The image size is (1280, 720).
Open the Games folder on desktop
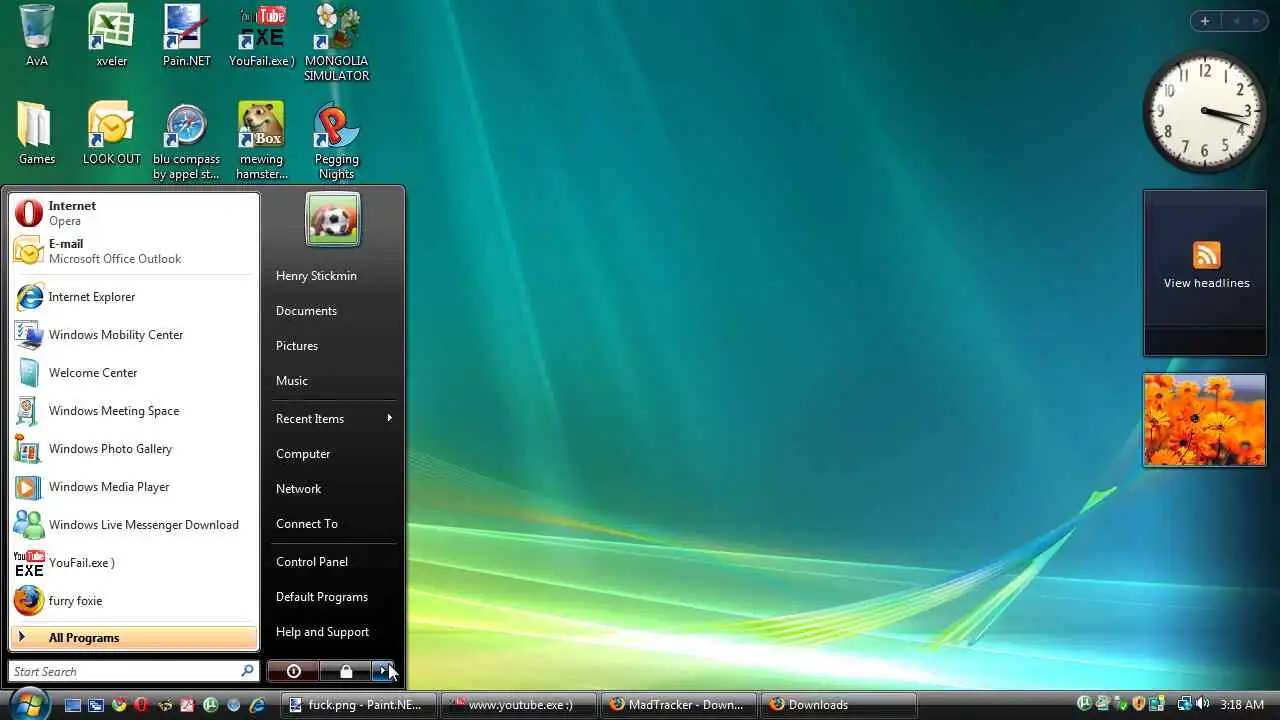37,133
